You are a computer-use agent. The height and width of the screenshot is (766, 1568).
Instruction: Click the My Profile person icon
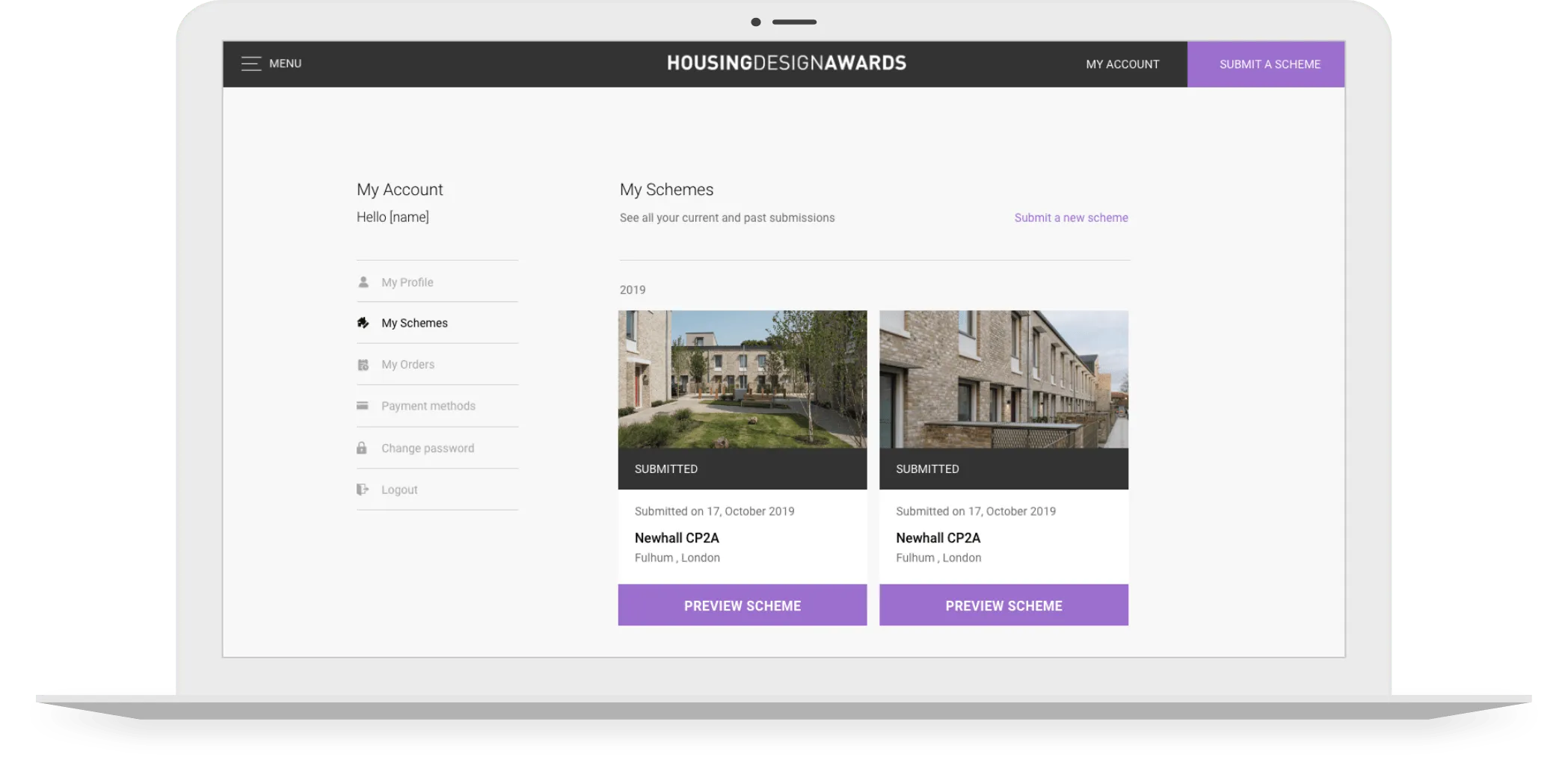click(x=363, y=282)
